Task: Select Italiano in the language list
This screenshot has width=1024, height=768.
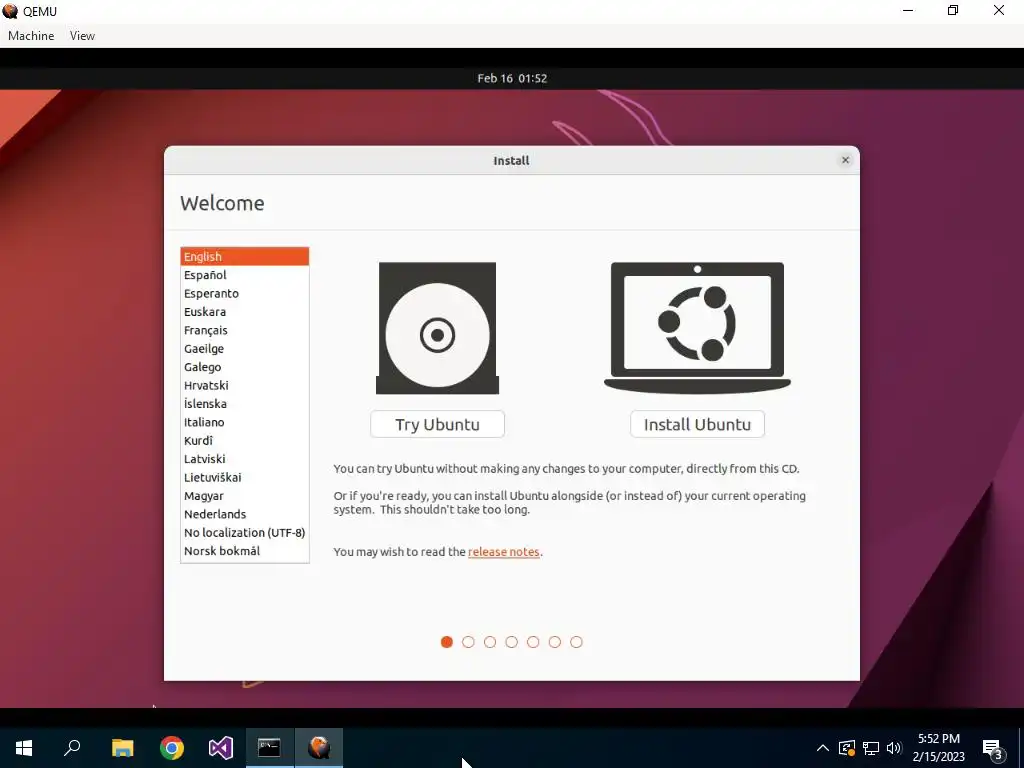Action: pyautogui.click(x=245, y=422)
